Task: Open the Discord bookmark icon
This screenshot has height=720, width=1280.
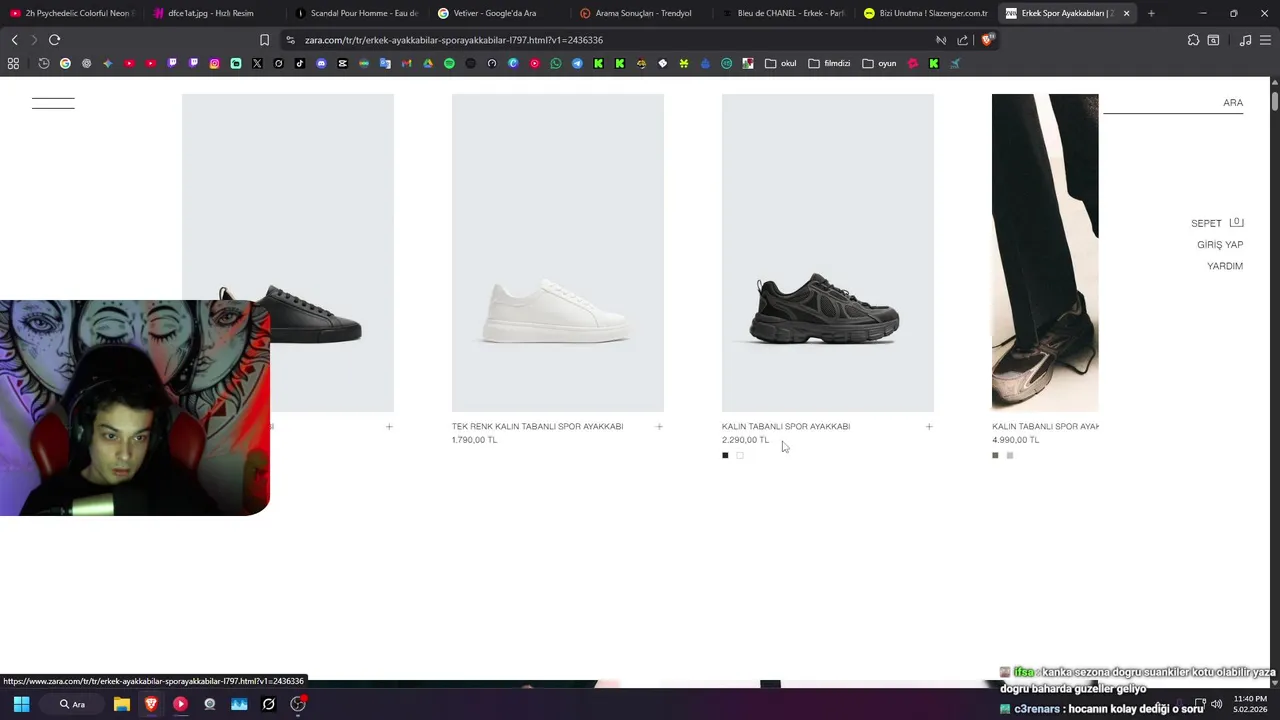Action: pyautogui.click(x=321, y=63)
